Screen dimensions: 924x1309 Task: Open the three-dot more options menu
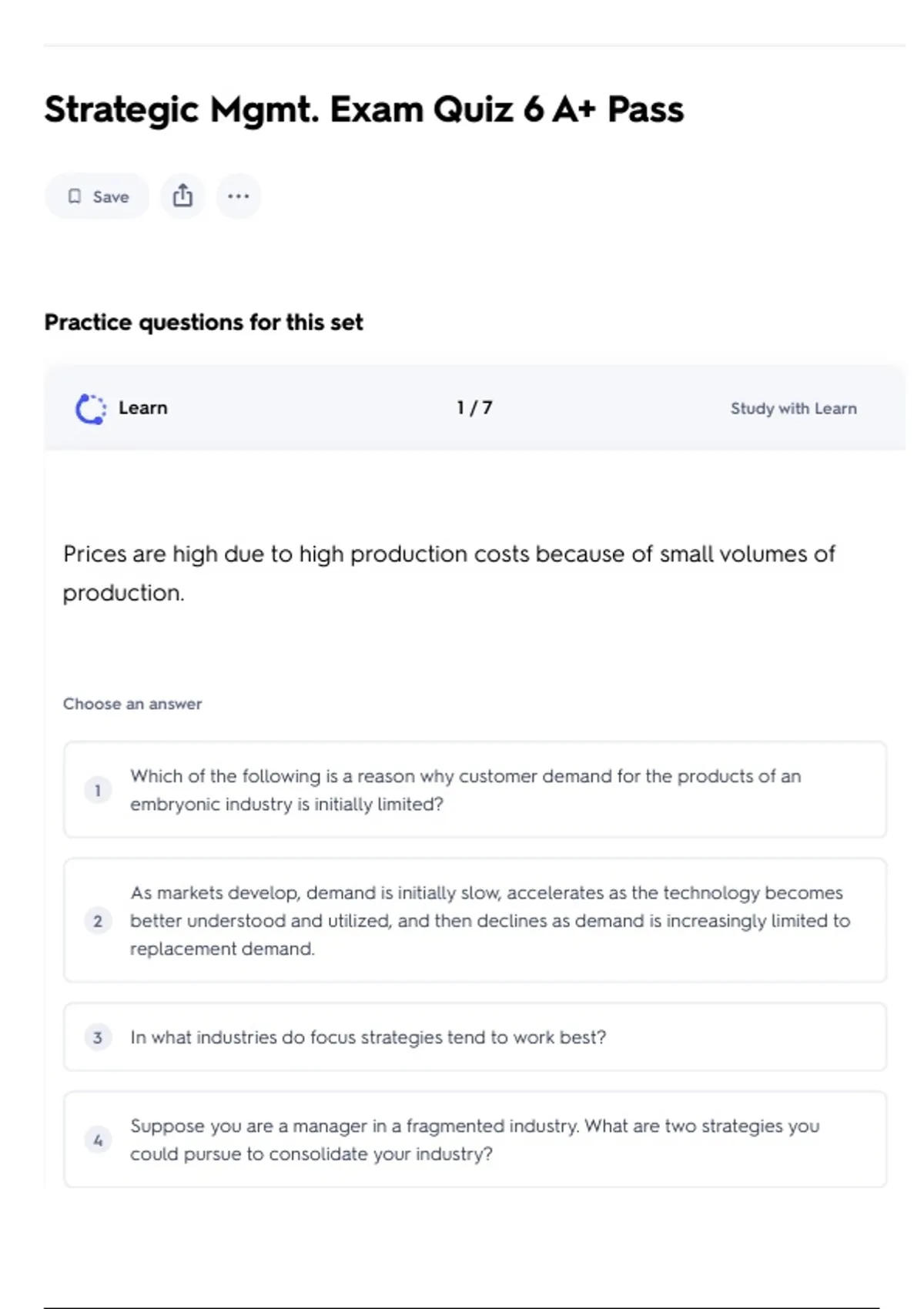point(239,196)
